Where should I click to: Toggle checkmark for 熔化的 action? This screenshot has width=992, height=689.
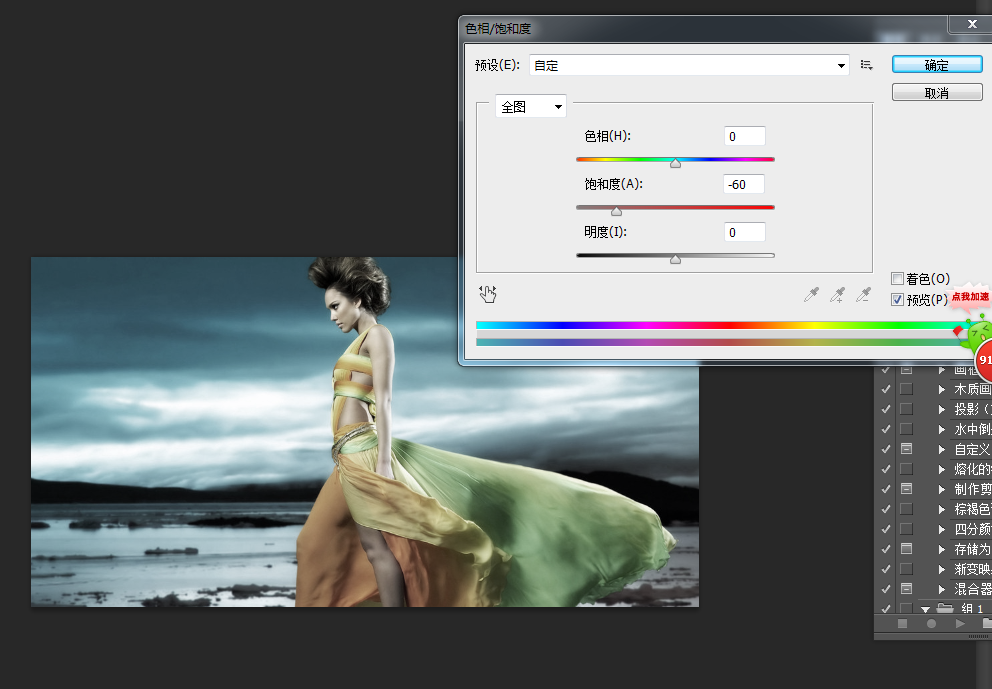pyautogui.click(x=885, y=469)
